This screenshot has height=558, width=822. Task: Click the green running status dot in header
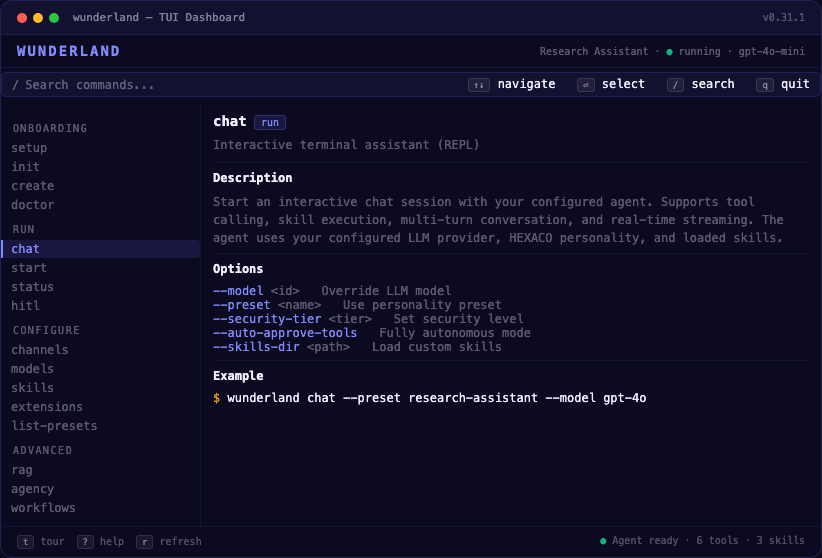(x=669, y=52)
